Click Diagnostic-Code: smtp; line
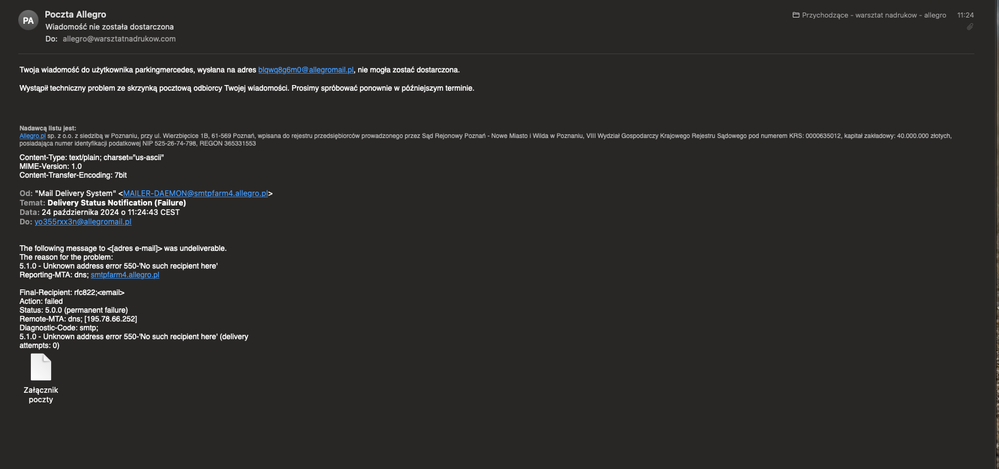The image size is (999, 469). 59,328
